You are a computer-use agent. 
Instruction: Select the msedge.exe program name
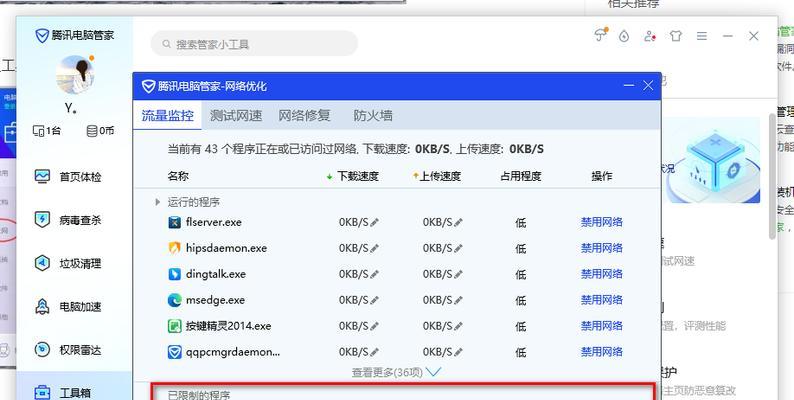(x=215, y=300)
